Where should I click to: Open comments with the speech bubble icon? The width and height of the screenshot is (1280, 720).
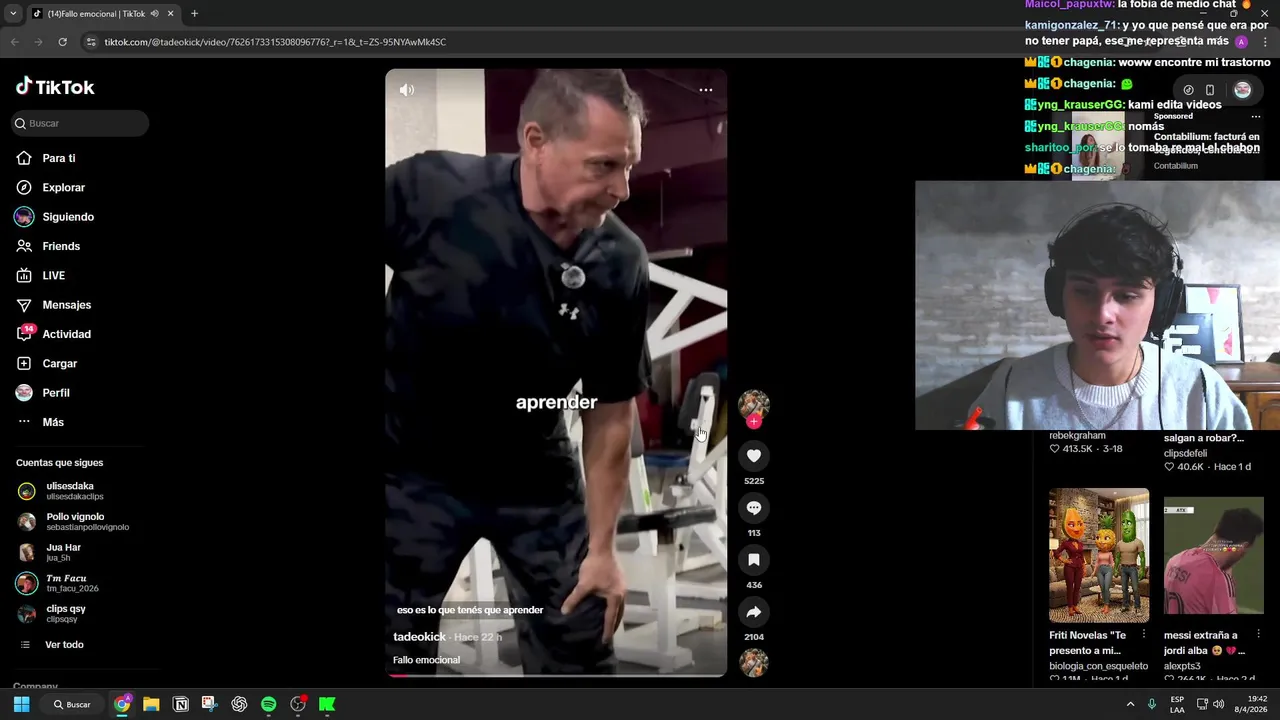point(754,508)
